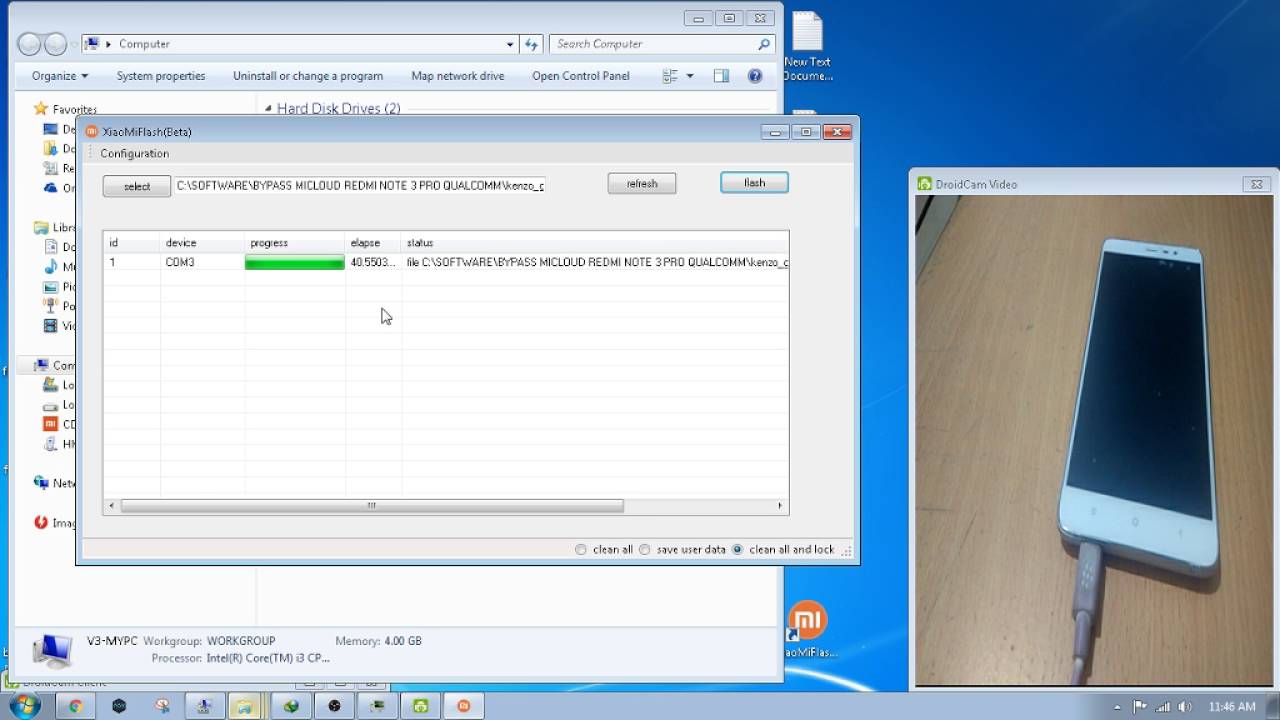Open Google Chrome from the taskbar

(x=75, y=706)
